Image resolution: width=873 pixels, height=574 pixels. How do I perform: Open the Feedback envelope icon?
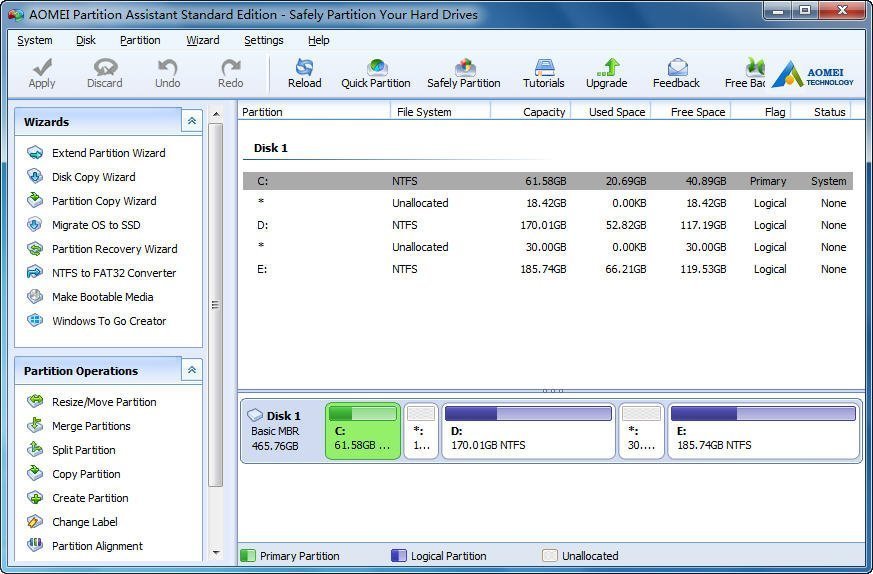pos(677,67)
